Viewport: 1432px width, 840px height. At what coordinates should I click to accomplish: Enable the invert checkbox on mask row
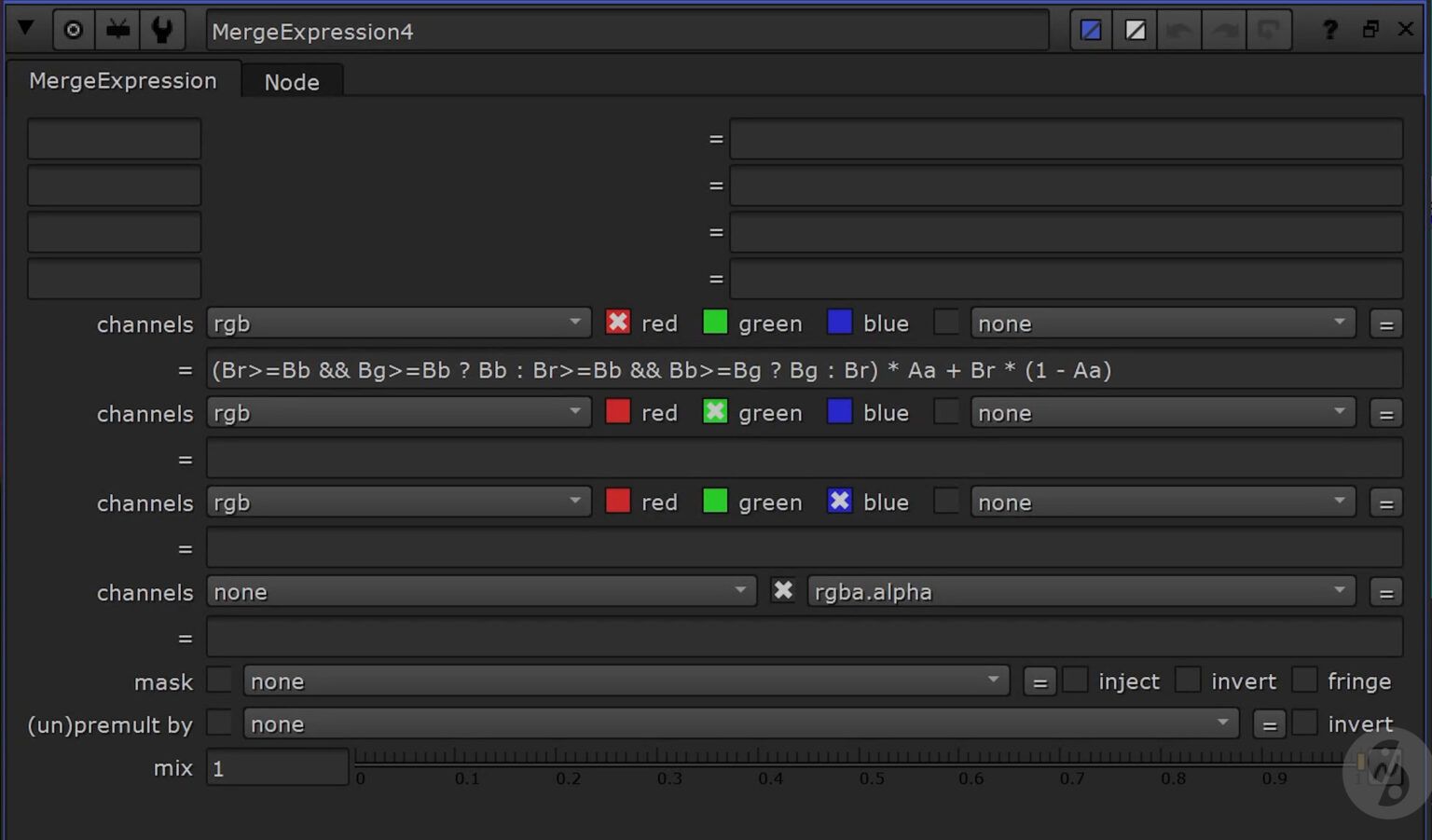(x=1188, y=681)
